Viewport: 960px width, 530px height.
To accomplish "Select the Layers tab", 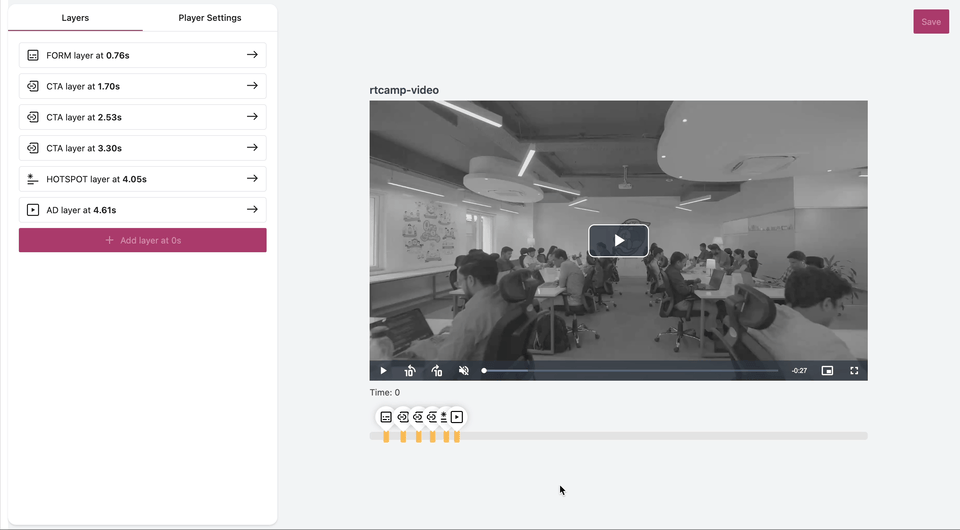I will point(75,18).
